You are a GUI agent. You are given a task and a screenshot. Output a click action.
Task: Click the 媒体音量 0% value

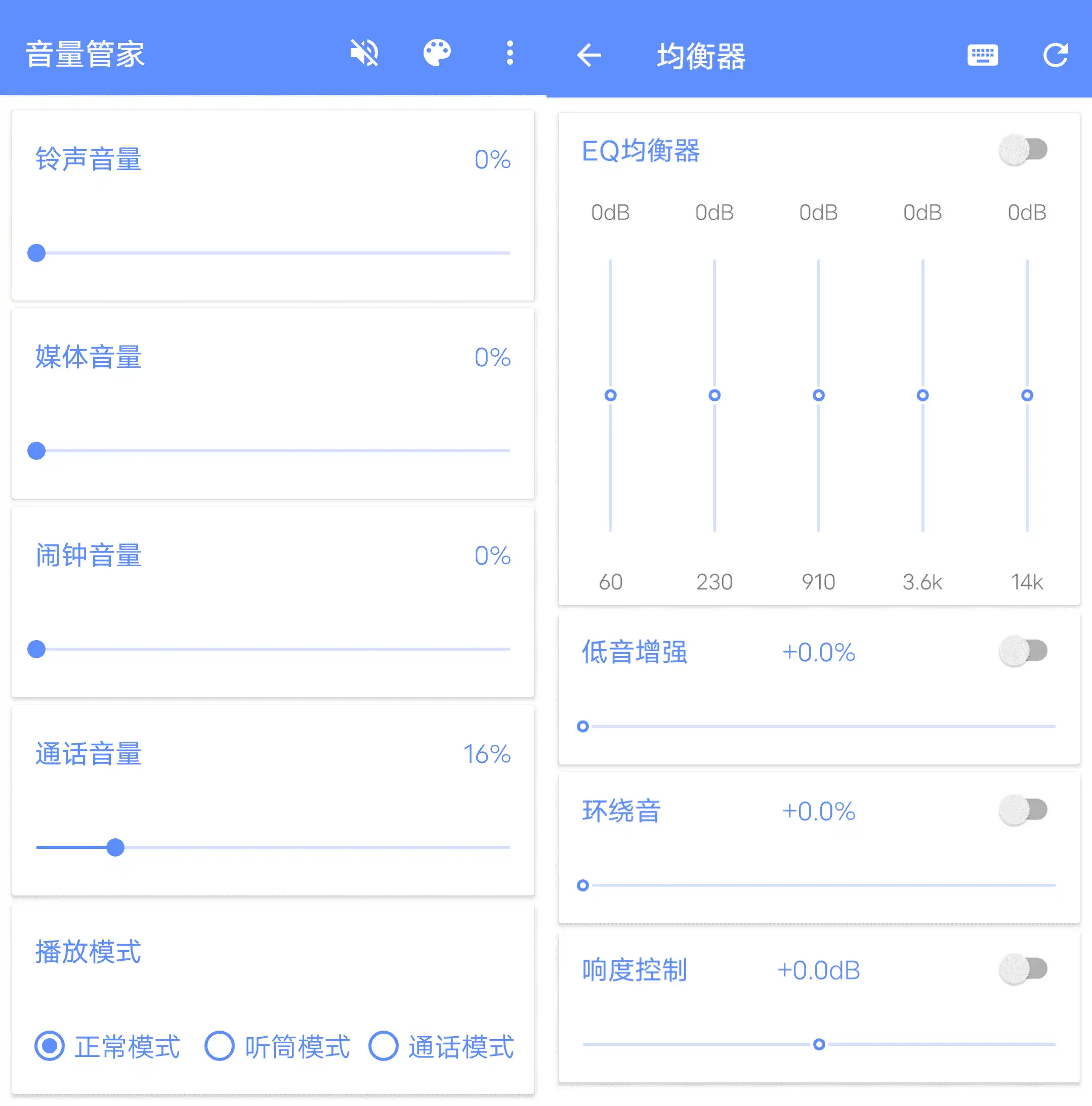tap(492, 357)
